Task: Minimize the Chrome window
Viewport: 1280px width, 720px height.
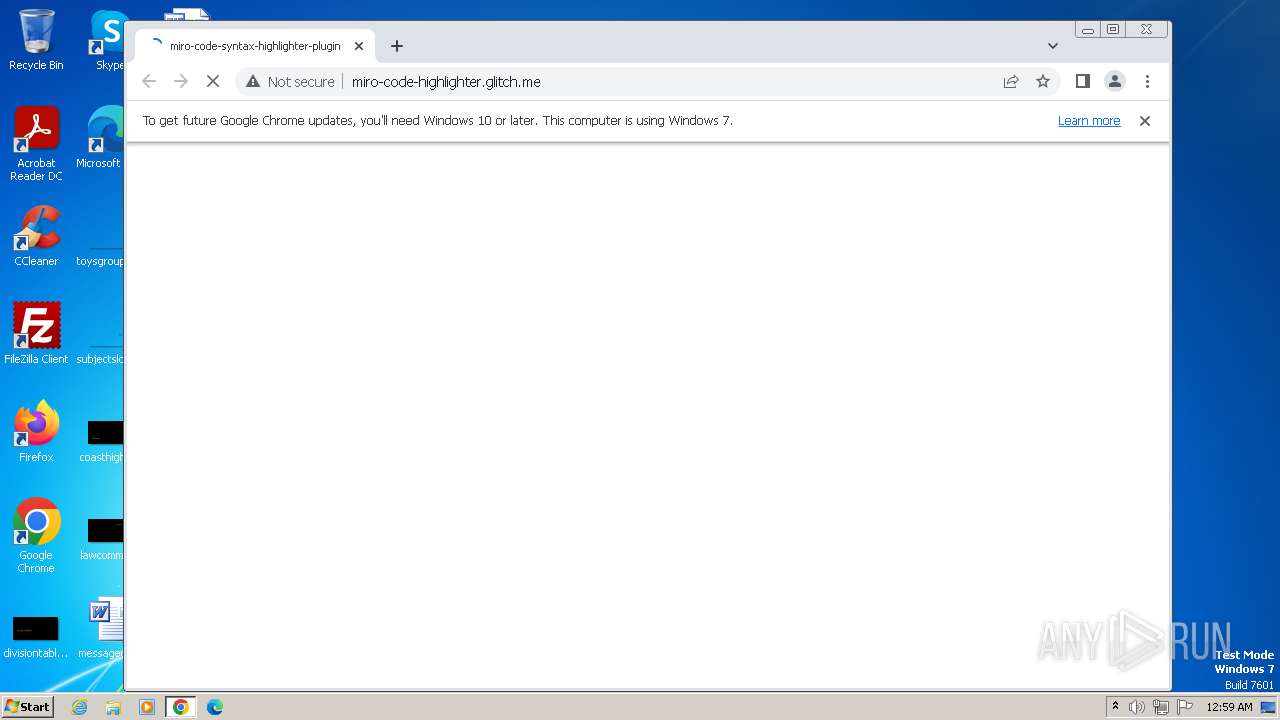Action: point(1088,30)
